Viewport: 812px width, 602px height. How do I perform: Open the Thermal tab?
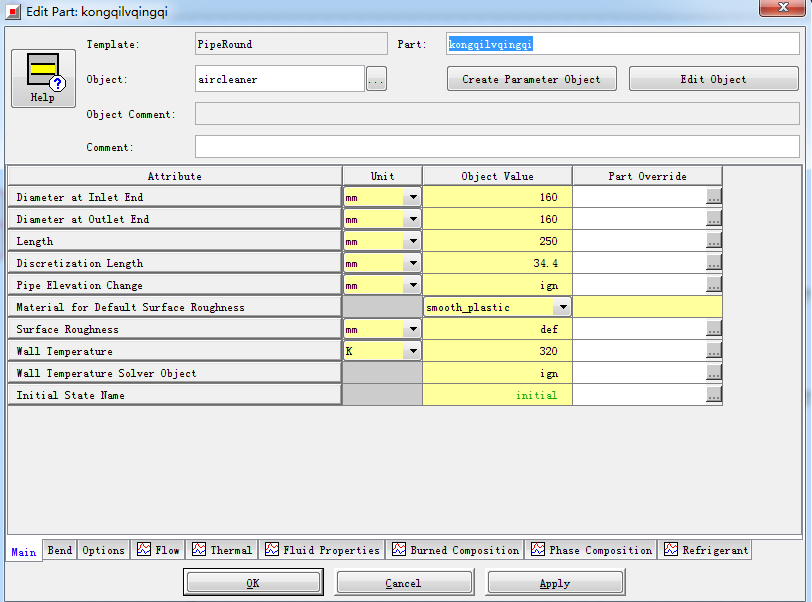(x=222, y=550)
